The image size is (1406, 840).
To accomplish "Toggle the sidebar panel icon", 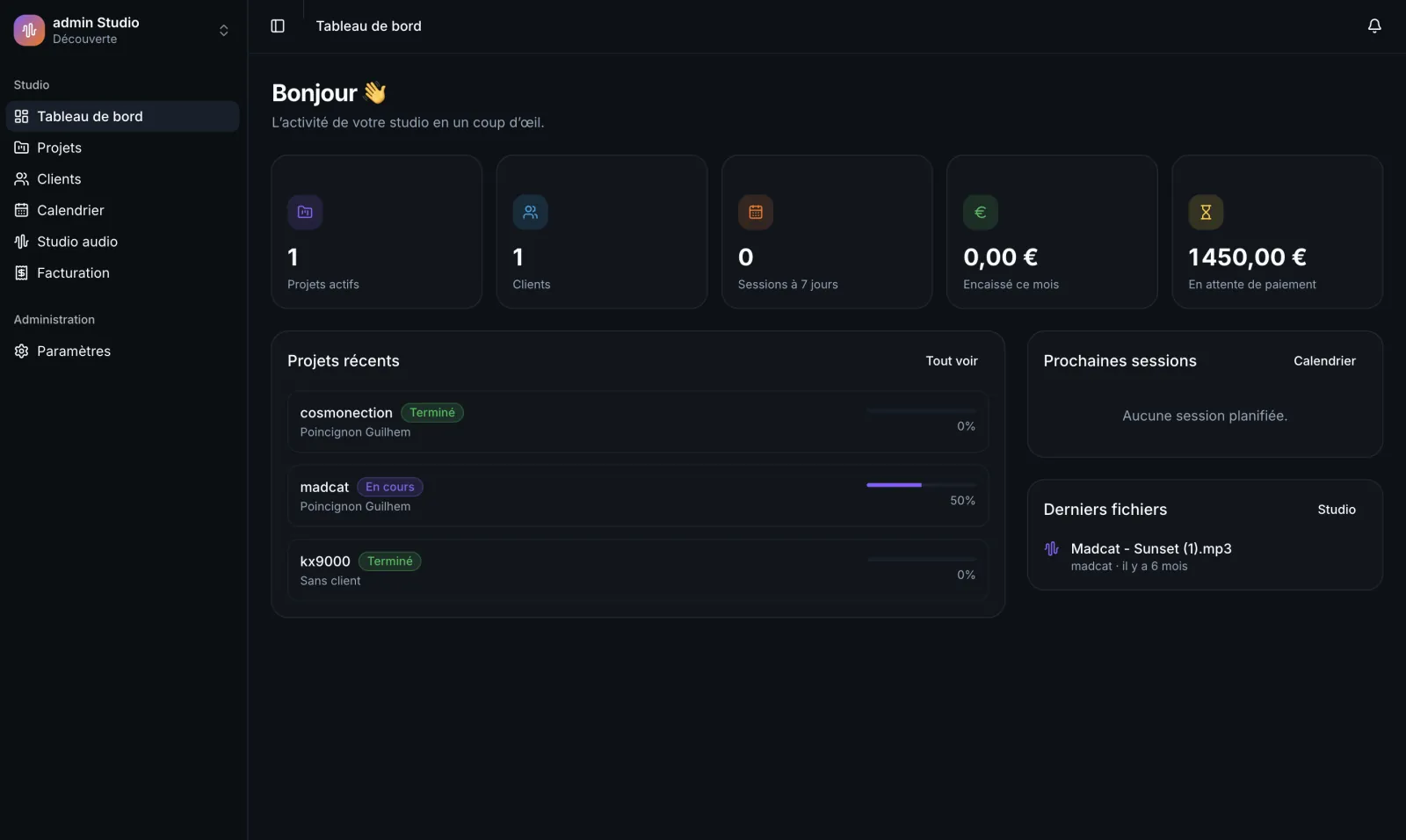I will point(278,26).
